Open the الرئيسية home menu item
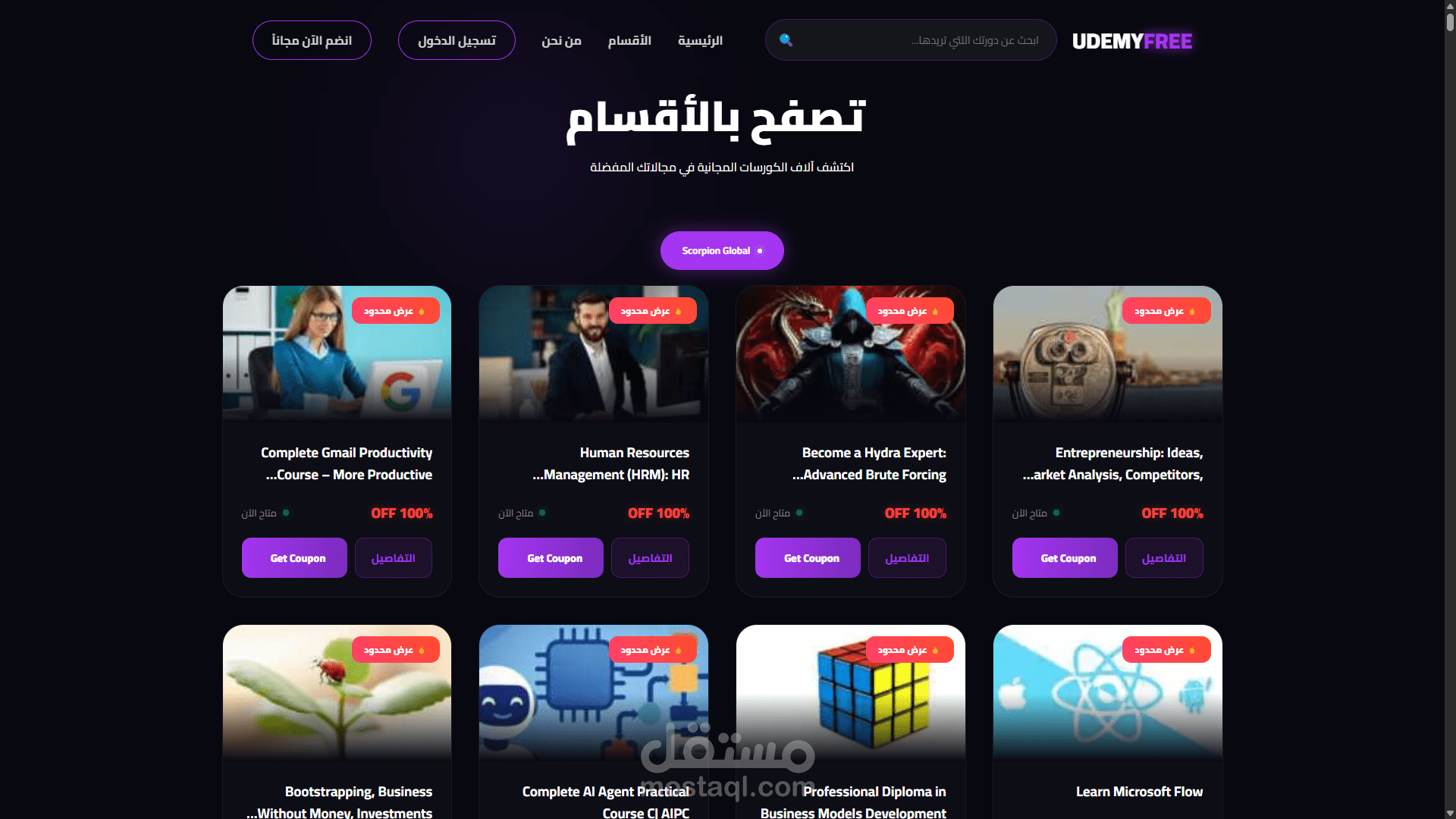The height and width of the screenshot is (819, 1456). (x=700, y=40)
